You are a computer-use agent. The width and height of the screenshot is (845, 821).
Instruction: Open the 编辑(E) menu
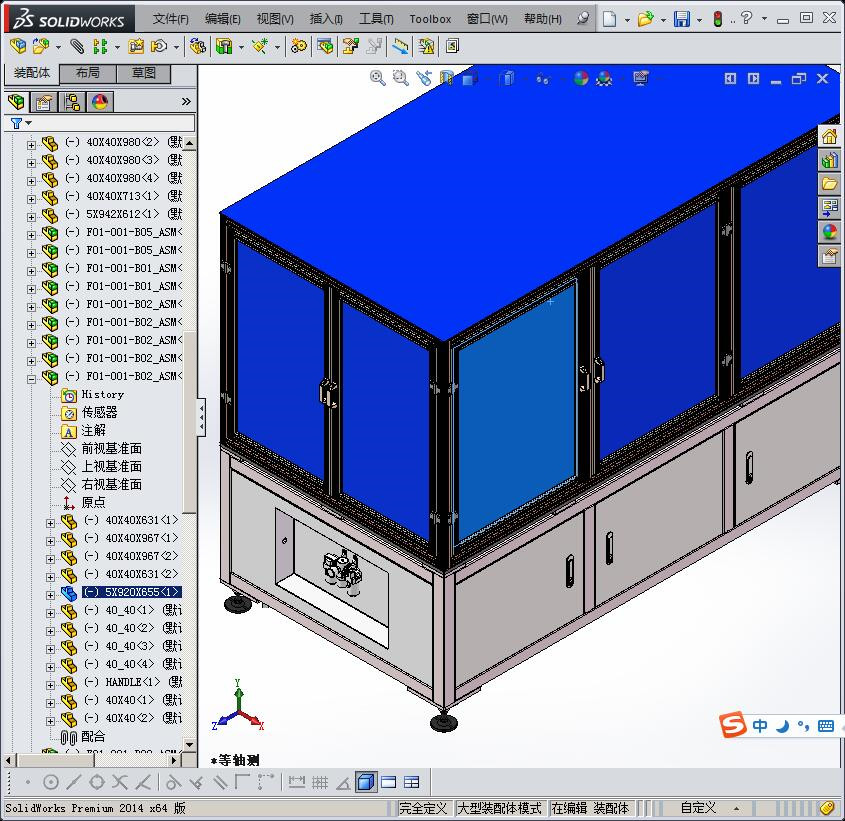pyautogui.click(x=223, y=19)
